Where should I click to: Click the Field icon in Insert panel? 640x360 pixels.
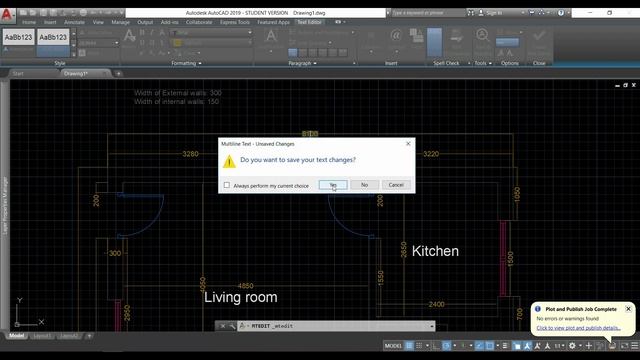416,36
